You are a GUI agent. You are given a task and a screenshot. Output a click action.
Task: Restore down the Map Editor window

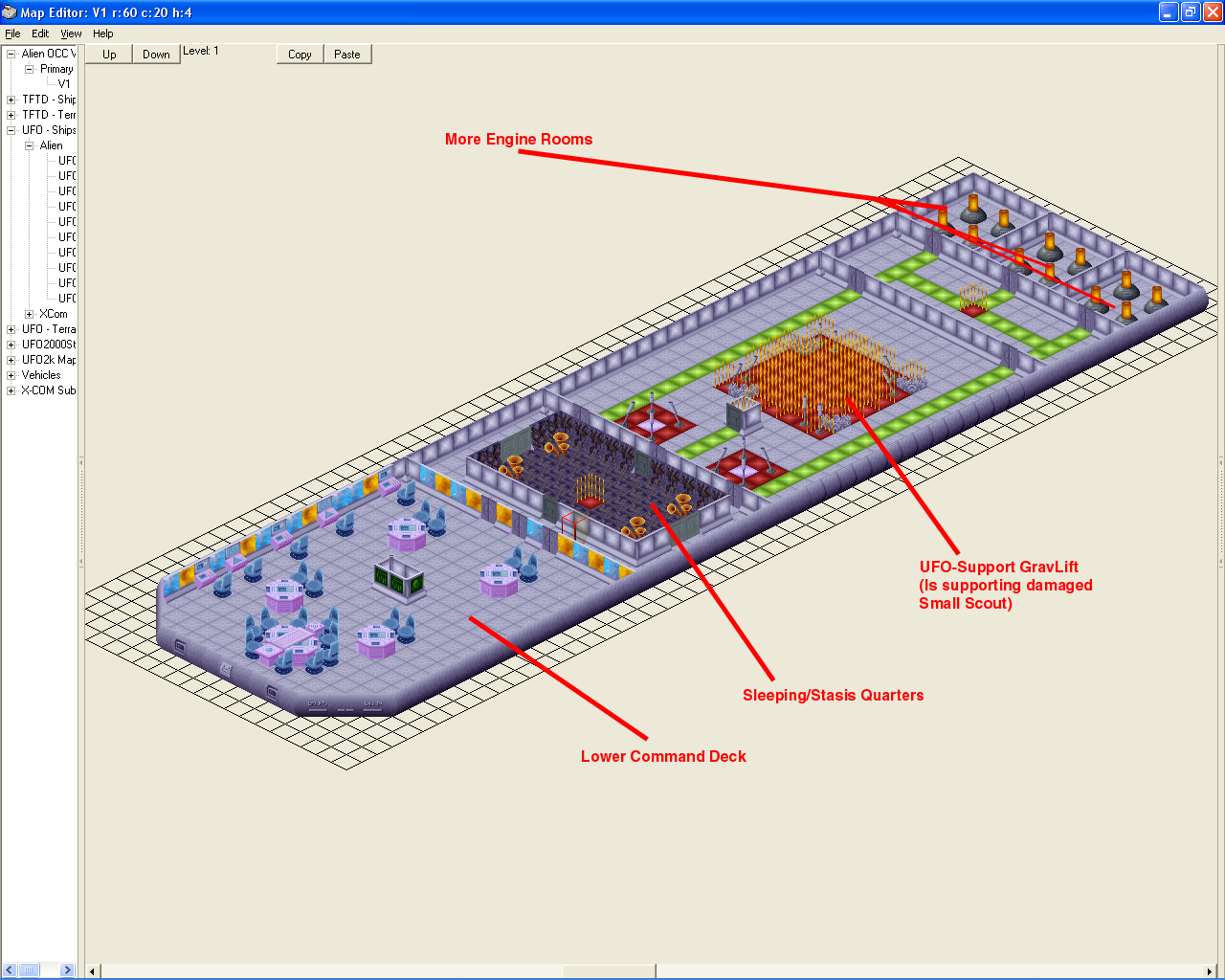(x=1191, y=12)
